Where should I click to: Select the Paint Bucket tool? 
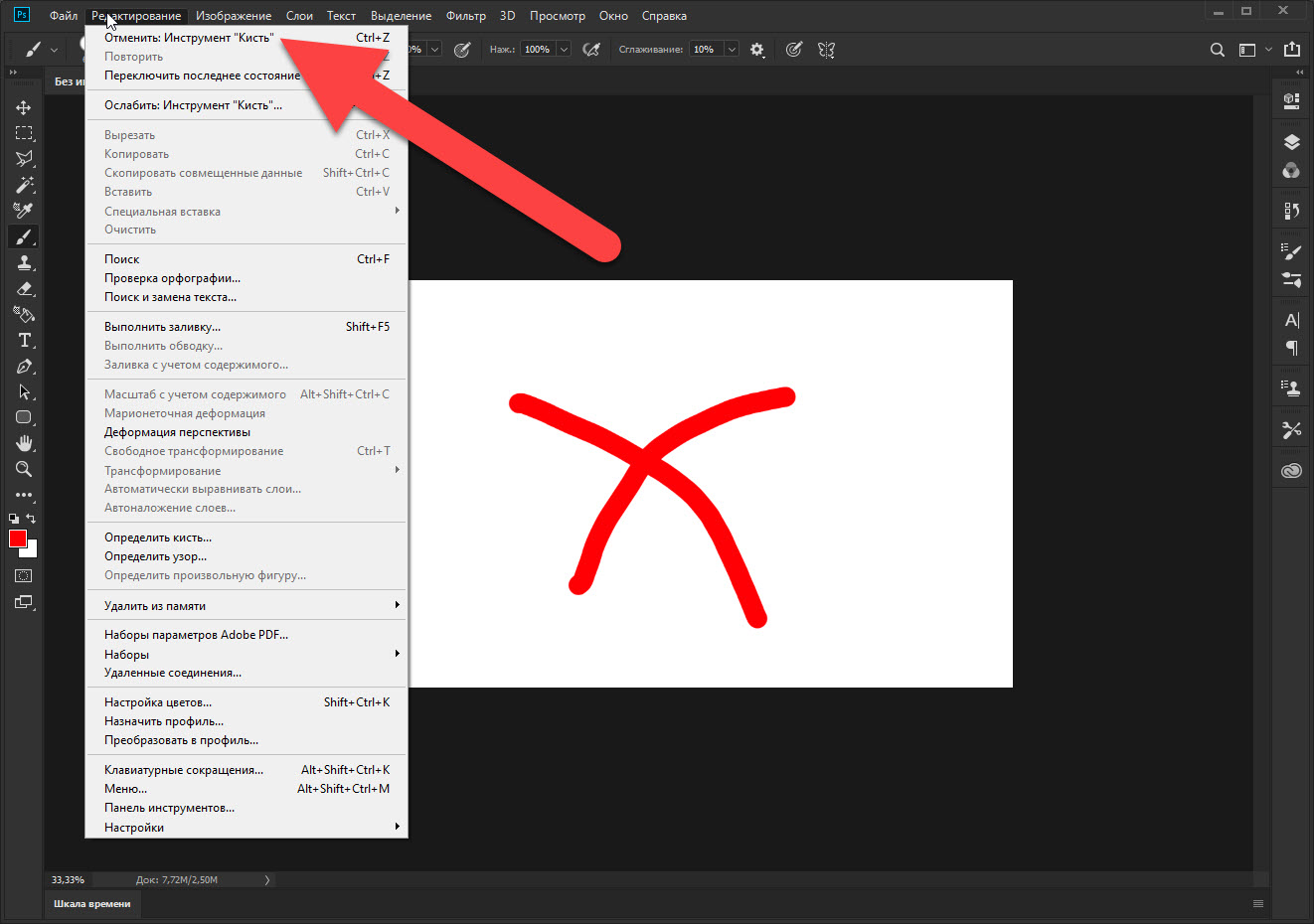pos(24,314)
